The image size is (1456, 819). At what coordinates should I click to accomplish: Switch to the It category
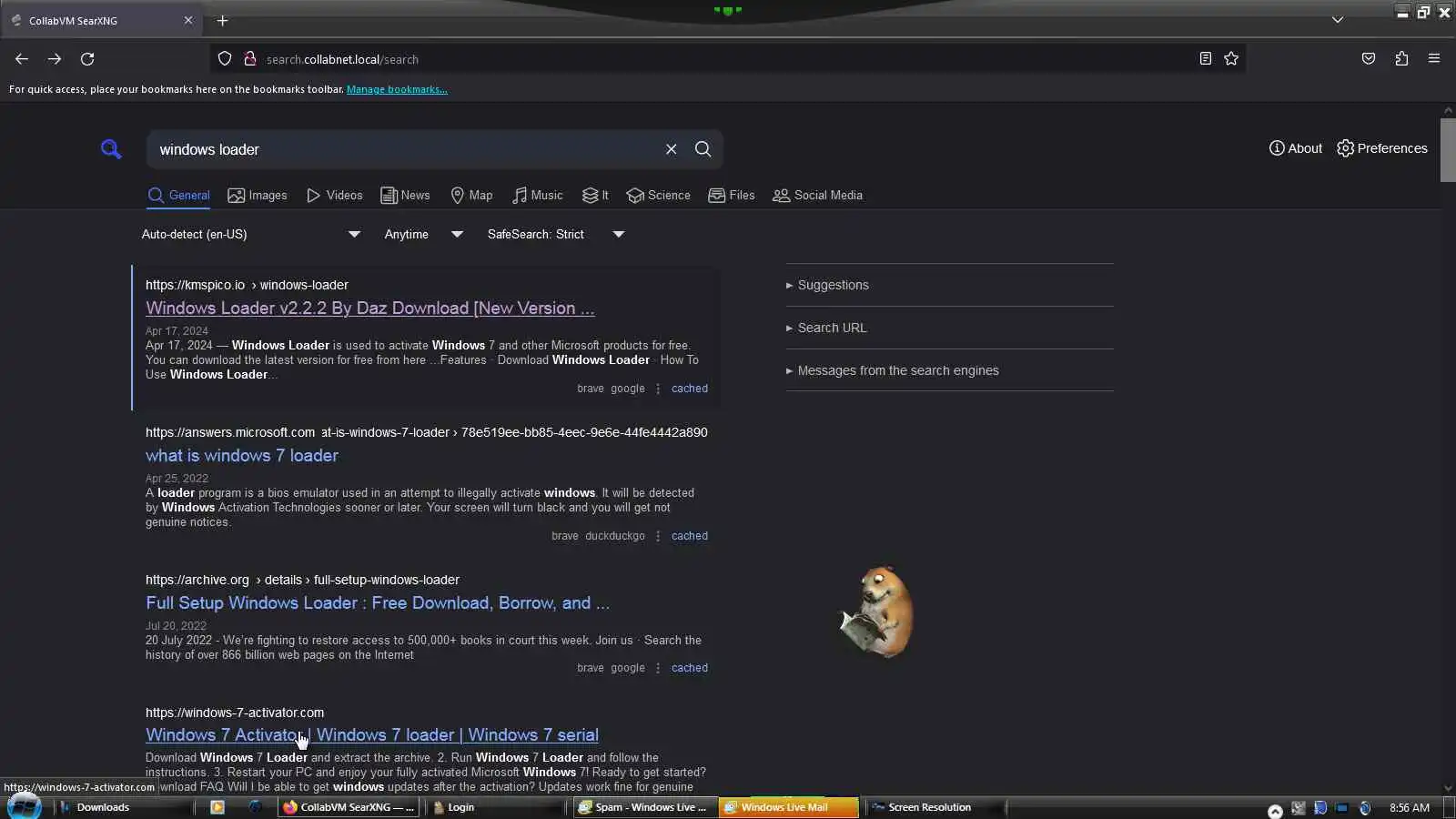[595, 196]
